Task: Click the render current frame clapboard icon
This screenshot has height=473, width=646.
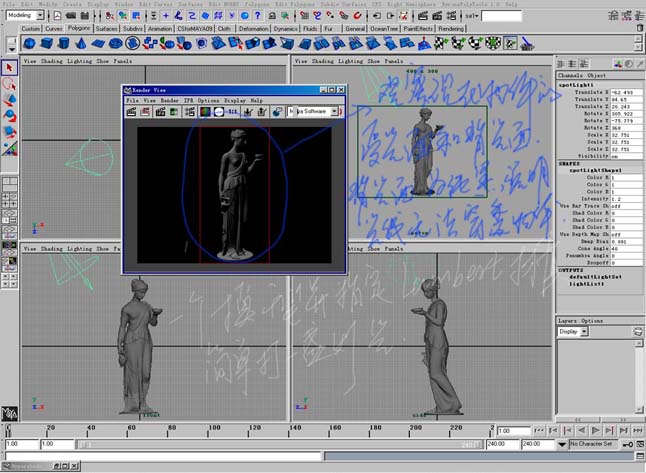Action: pyautogui.click(x=422, y=16)
